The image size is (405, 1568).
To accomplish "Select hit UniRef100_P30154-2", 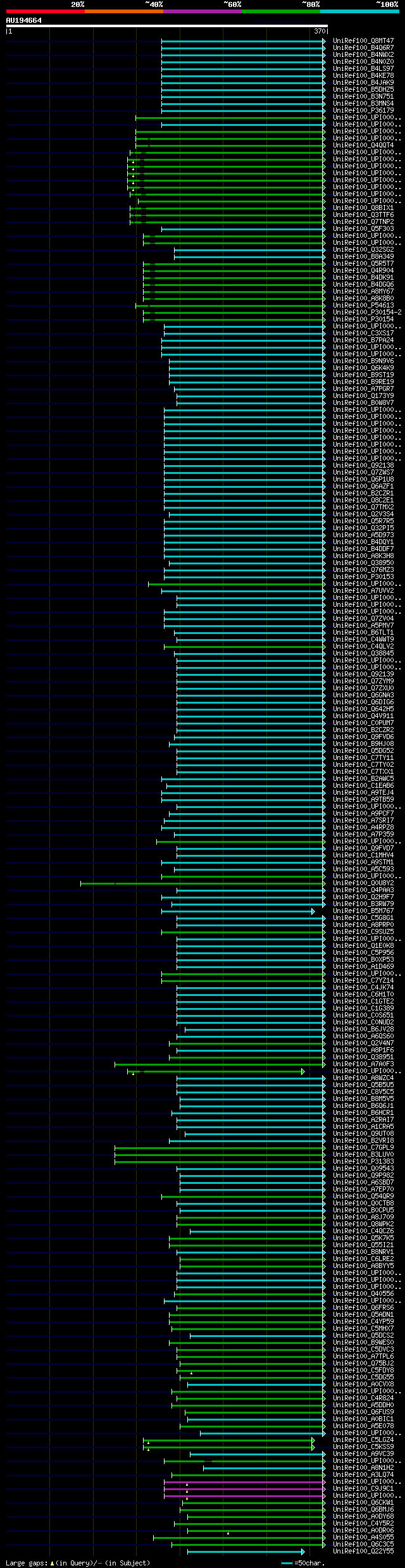I will [x=367, y=313].
